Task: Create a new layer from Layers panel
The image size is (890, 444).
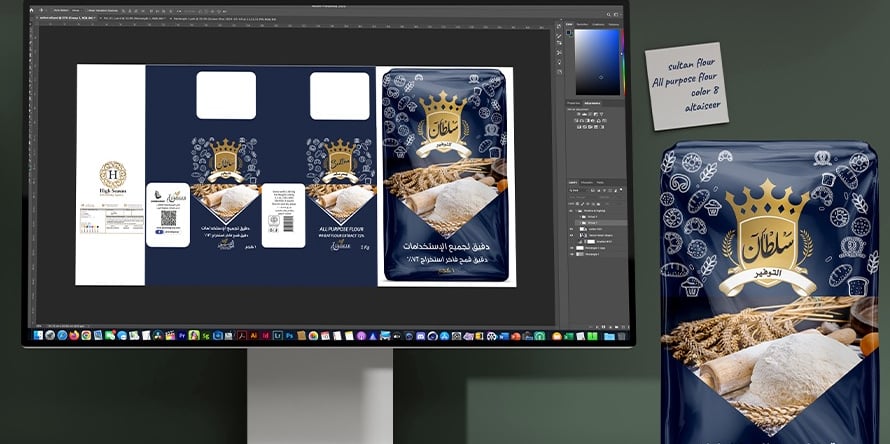Action: click(x=623, y=327)
